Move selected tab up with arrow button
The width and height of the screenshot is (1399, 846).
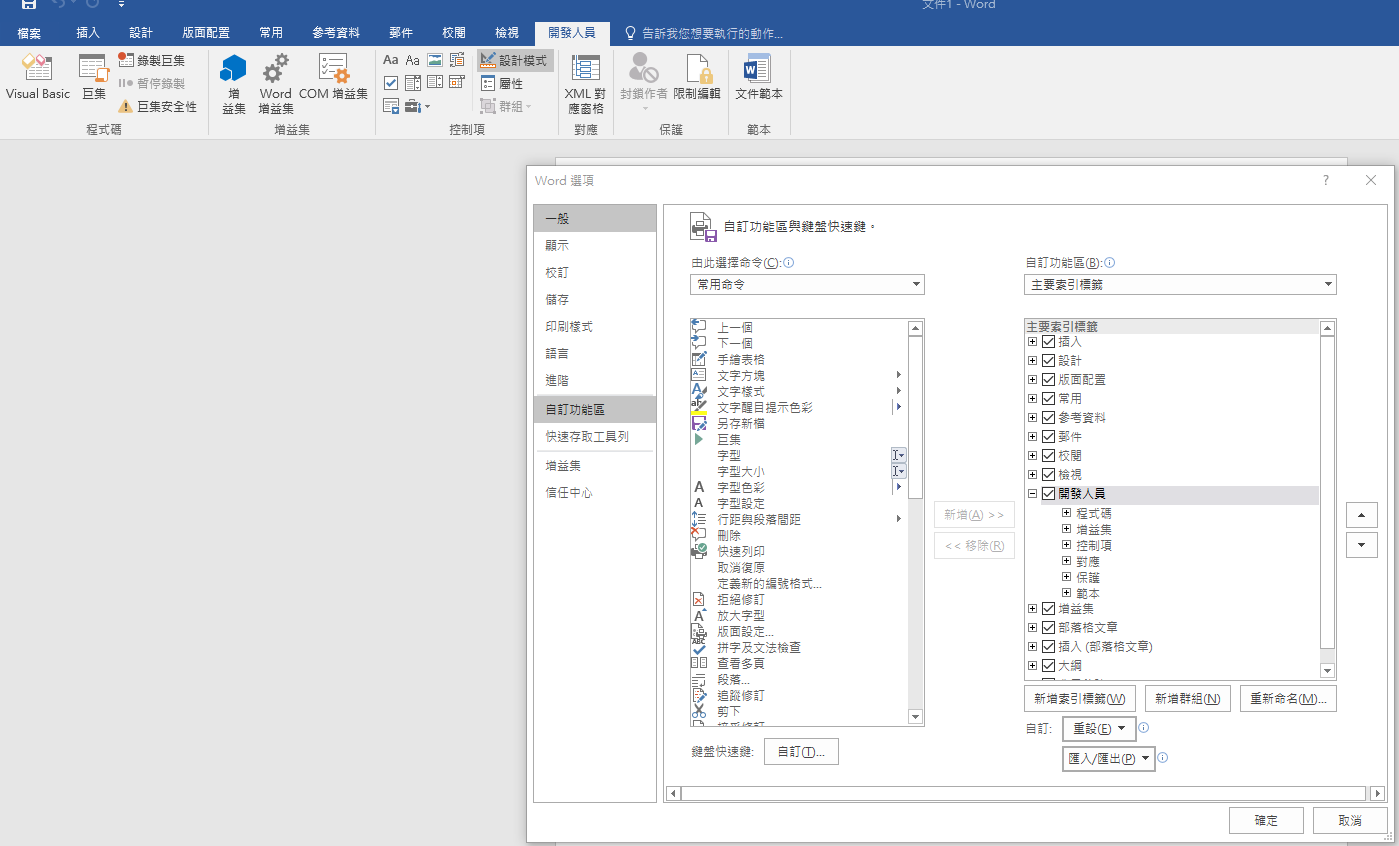(1362, 514)
